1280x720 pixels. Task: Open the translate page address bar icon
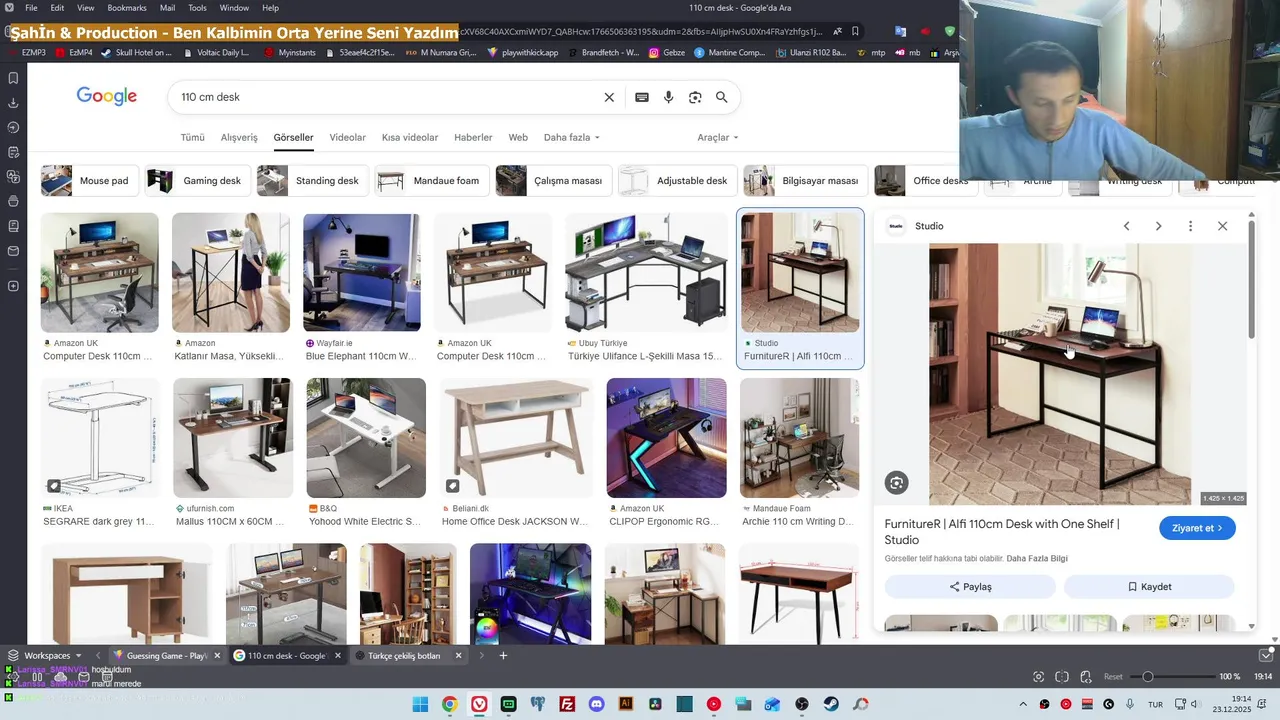point(837,31)
